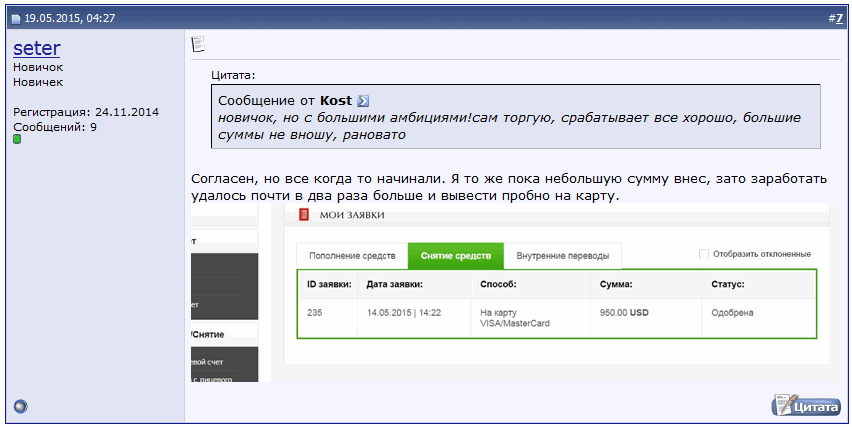Click the 950.00 USD amount
852x427 pixels.
pos(624,313)
